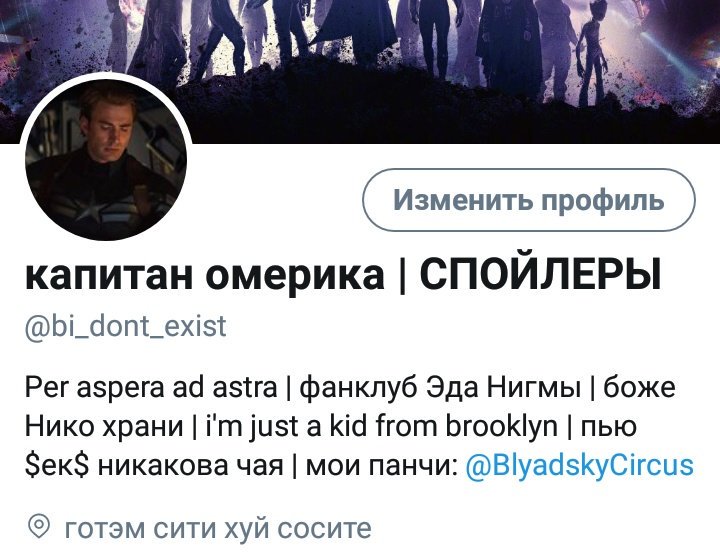The image size is (720, 552).
Task: Click the $ек$ никакова чая bio phrase
Action: (x=154, y=466)
